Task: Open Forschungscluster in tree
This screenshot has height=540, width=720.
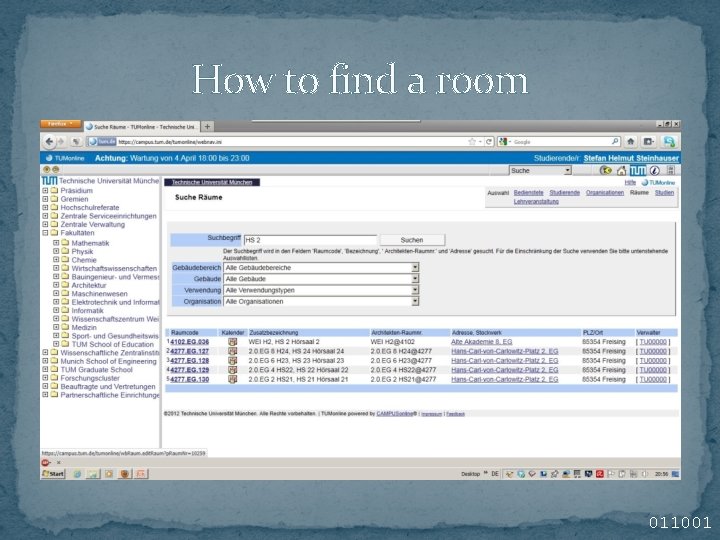Action: [90, 378]
